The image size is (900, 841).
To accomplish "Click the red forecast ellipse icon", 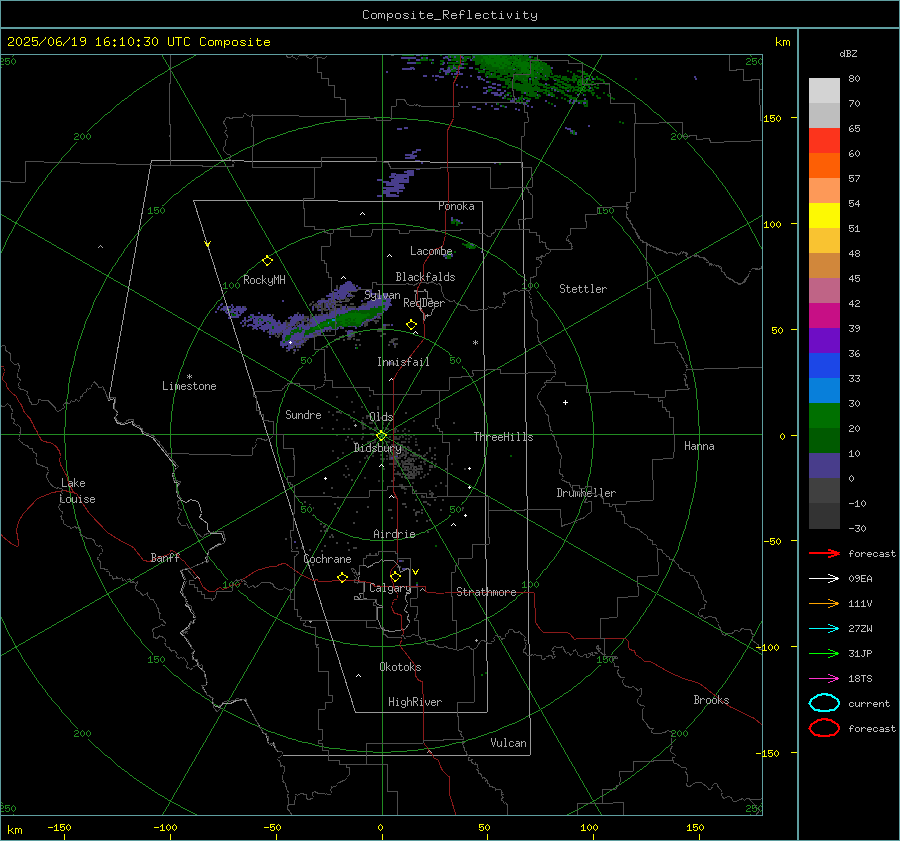I will [x=824, y=728].
